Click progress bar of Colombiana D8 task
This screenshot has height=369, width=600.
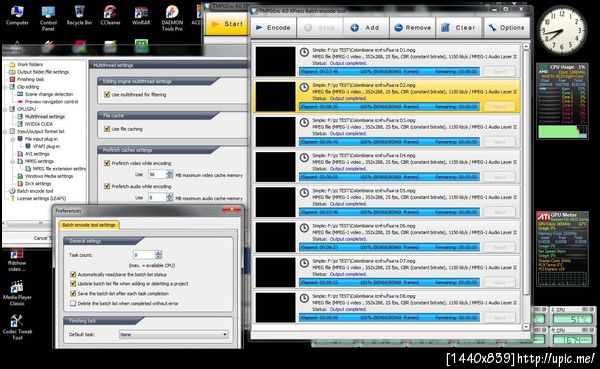pyautogui.click(x=389, y=318)
